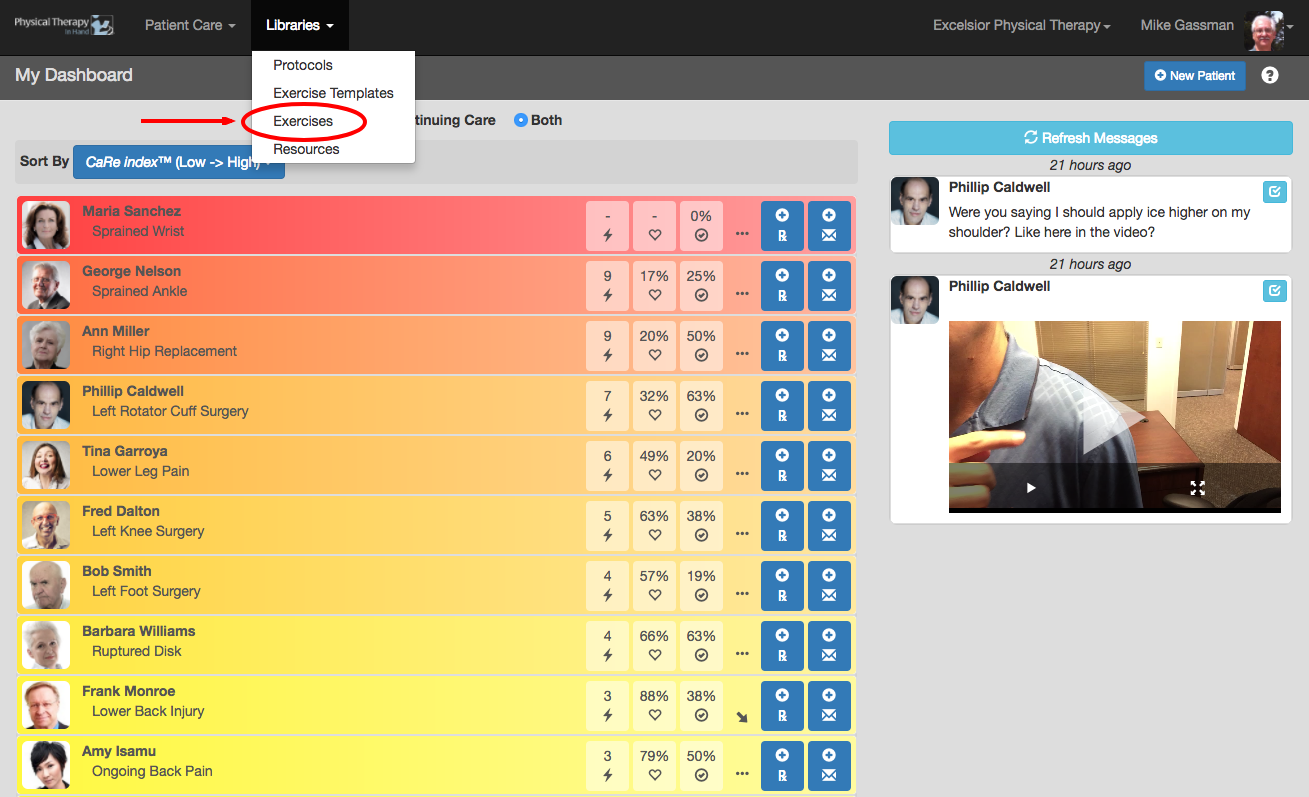Click the New Patient button

pos(1195,75)
